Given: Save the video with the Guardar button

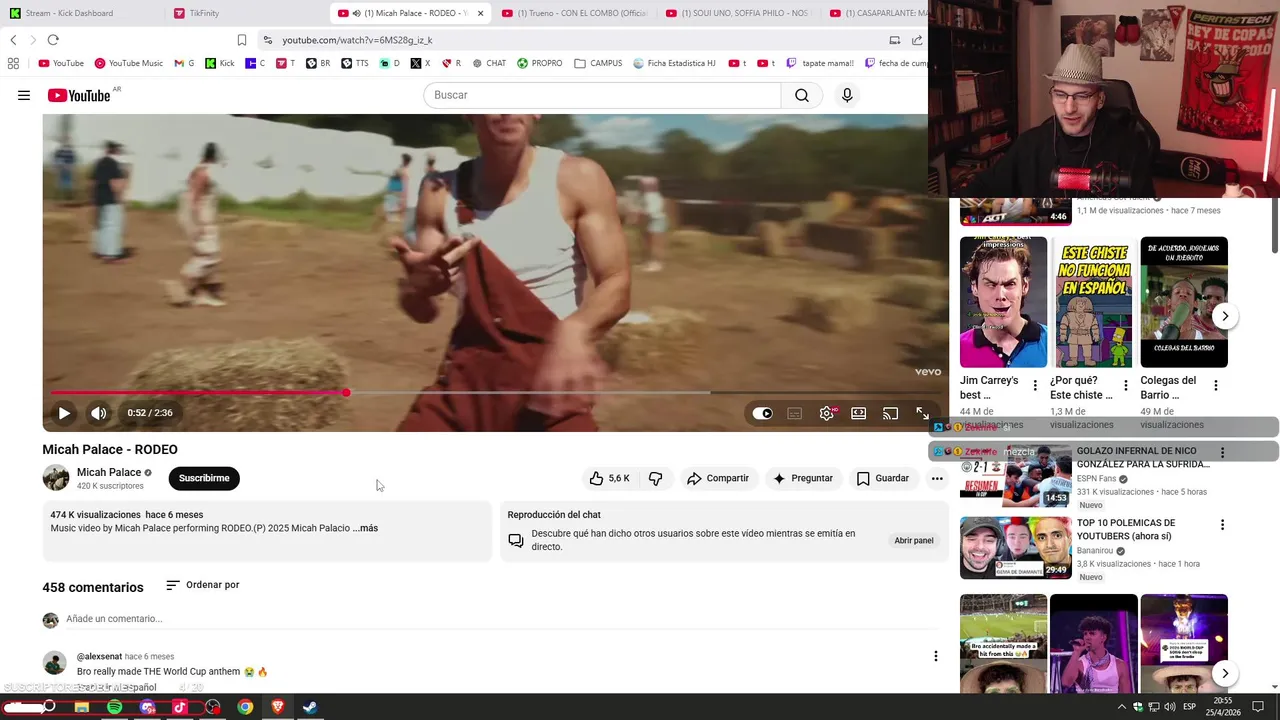Looking at the screenshot, I should 882,478.
